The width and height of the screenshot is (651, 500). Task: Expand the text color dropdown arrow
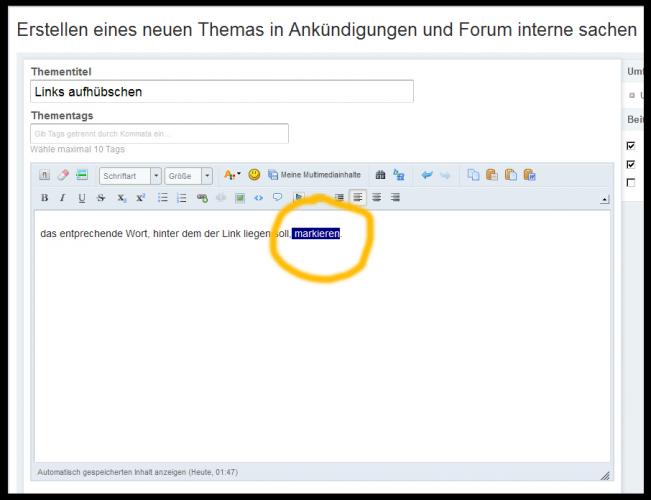click(237, 175)
